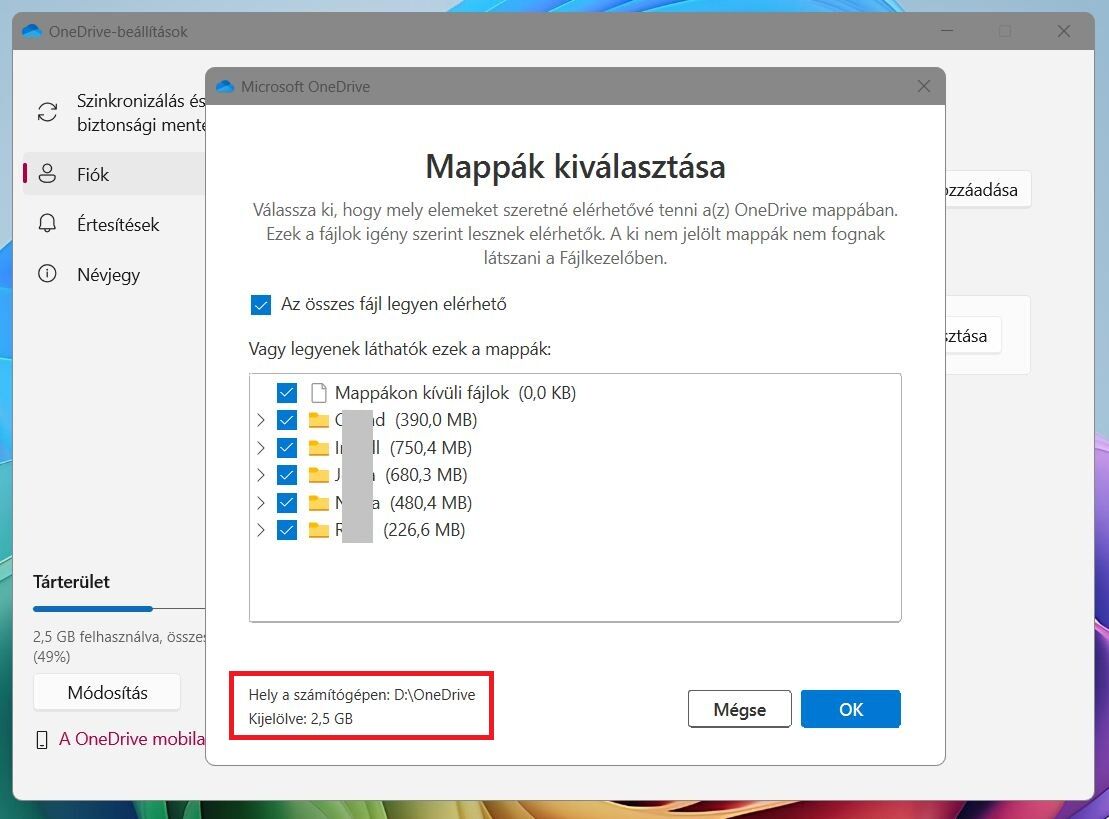Expand the 680,3 MB folder
1109x819 pixels.
260,475
